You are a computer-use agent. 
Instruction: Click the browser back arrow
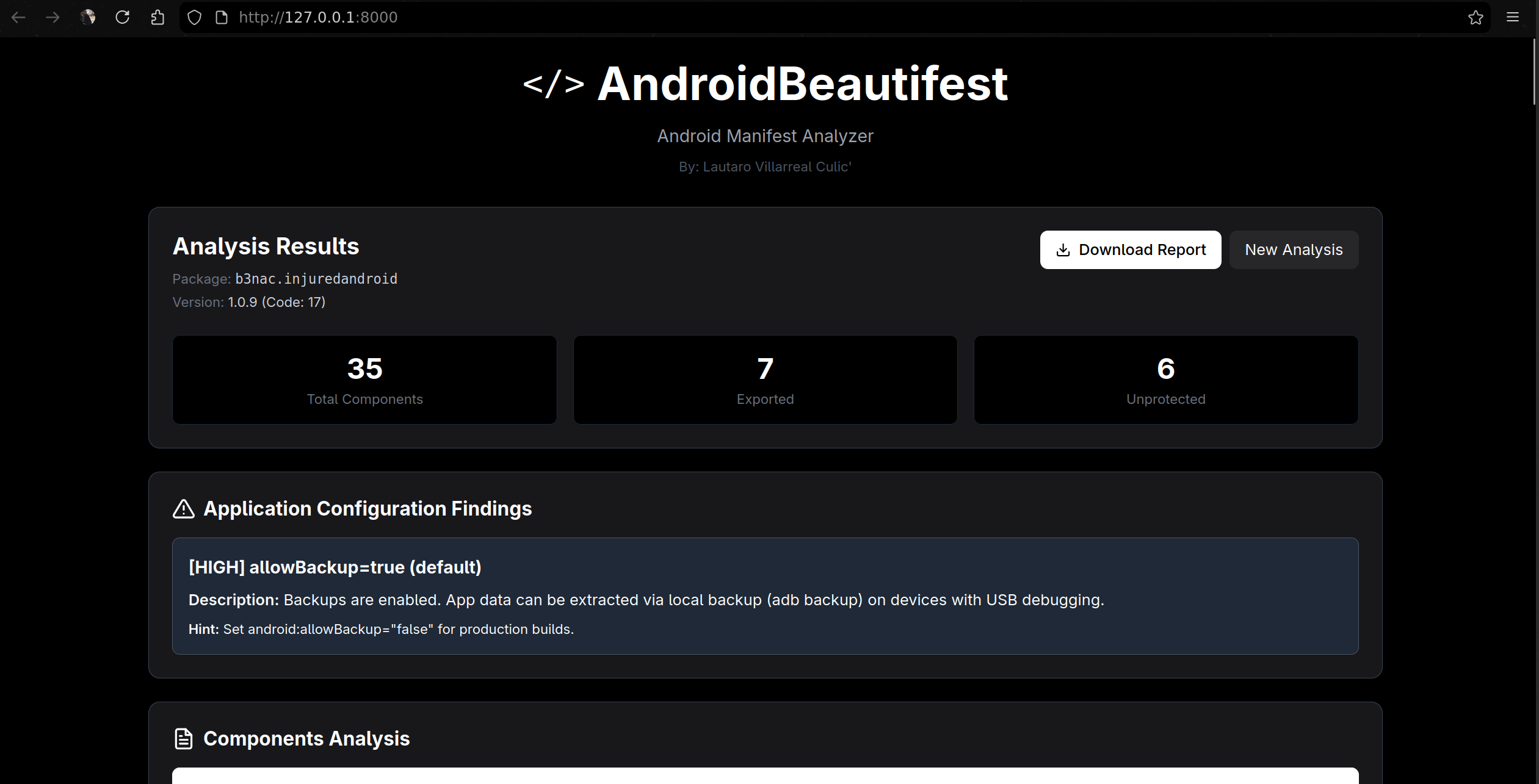point(18,17)
